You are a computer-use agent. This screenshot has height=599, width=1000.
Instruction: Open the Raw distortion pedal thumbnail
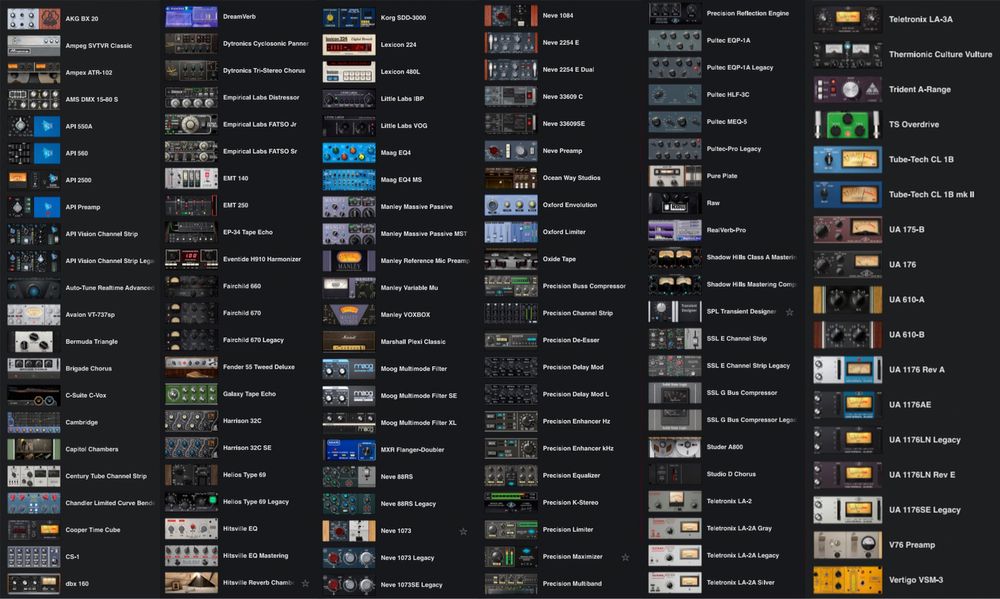[x=675, y=203]
